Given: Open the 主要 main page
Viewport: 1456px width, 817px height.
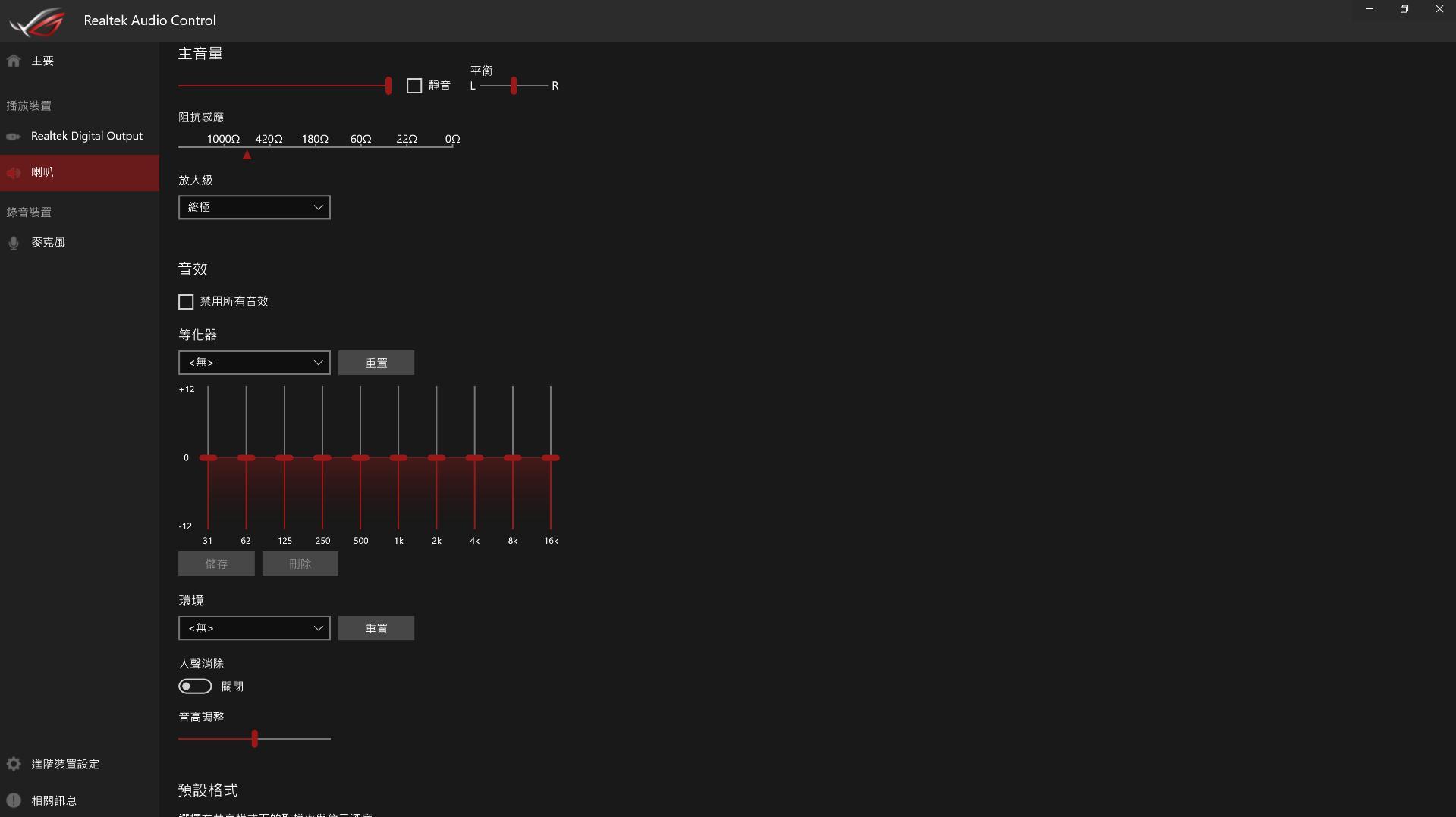Looking at the screenshot, I should (x=80, y=61).
